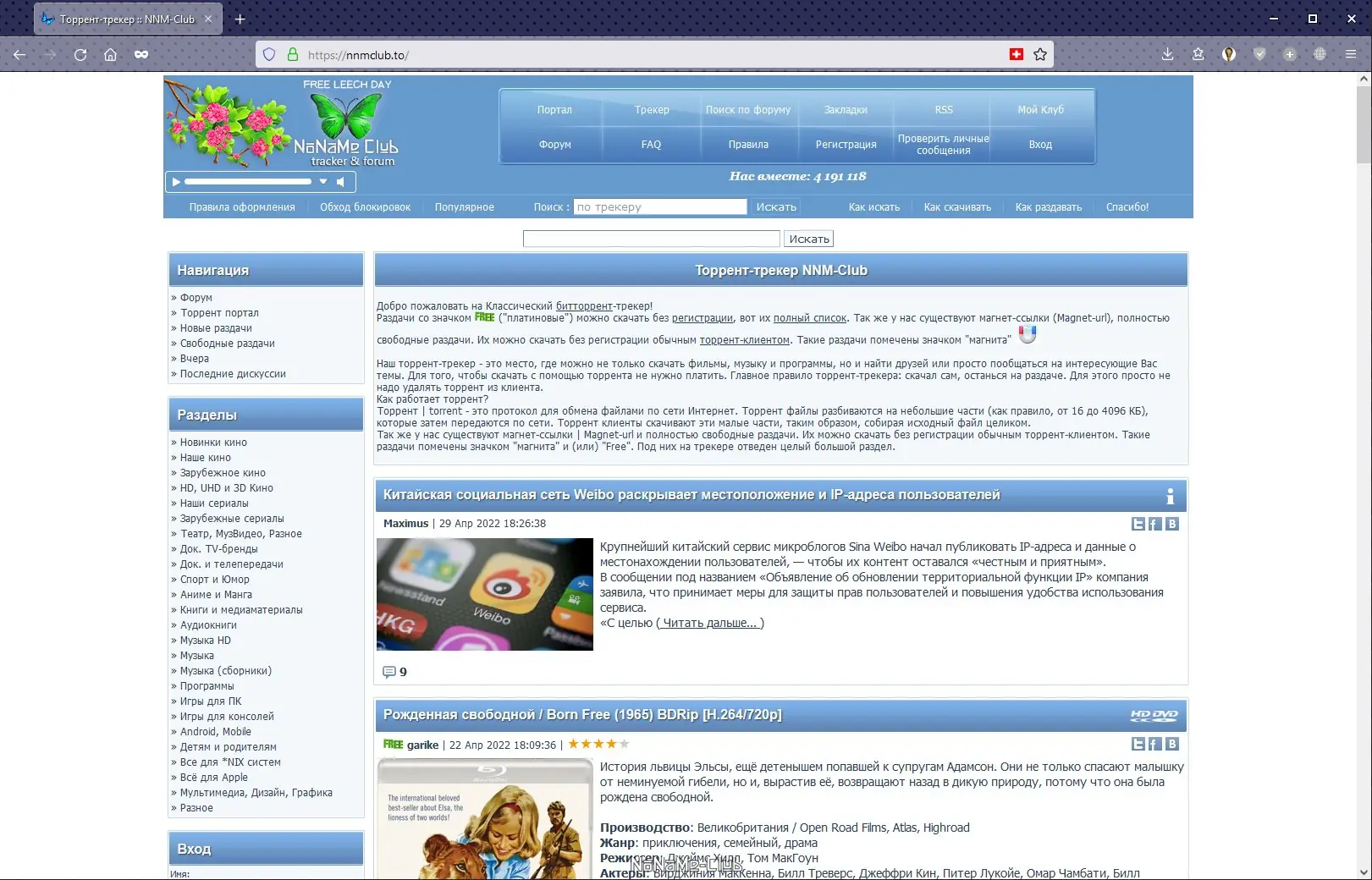Click the Swiss flag icon in address bar
1372x880 pixels.
pyautogui.click(x=1017, y=55)
